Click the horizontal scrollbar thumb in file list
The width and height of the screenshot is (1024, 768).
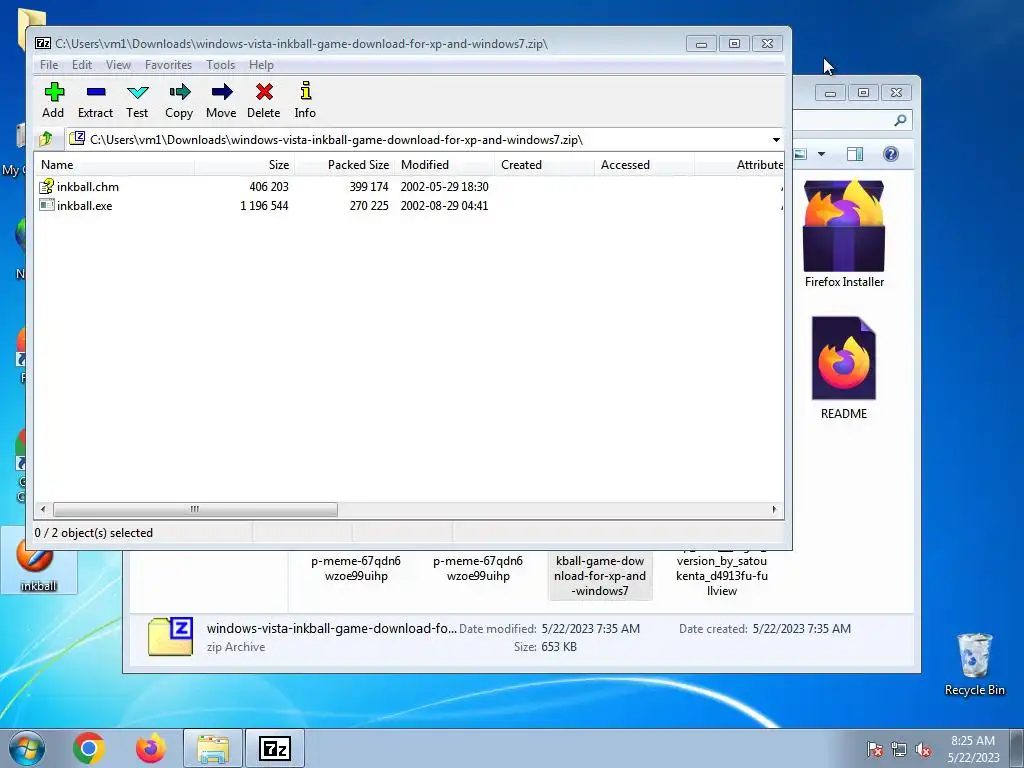(x=195, y=509)
